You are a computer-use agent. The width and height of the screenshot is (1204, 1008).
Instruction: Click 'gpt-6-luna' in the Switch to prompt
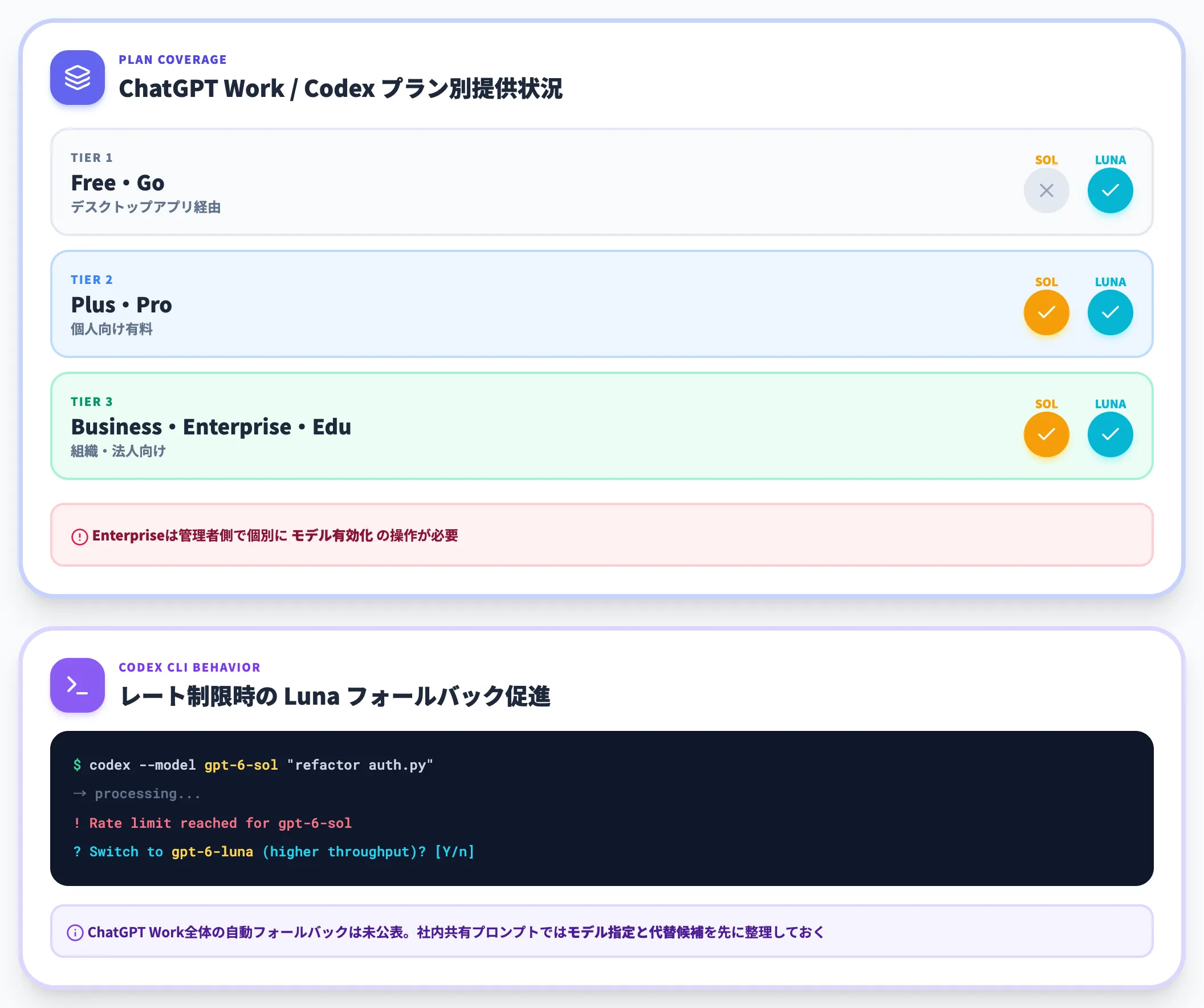coord(212,852)
